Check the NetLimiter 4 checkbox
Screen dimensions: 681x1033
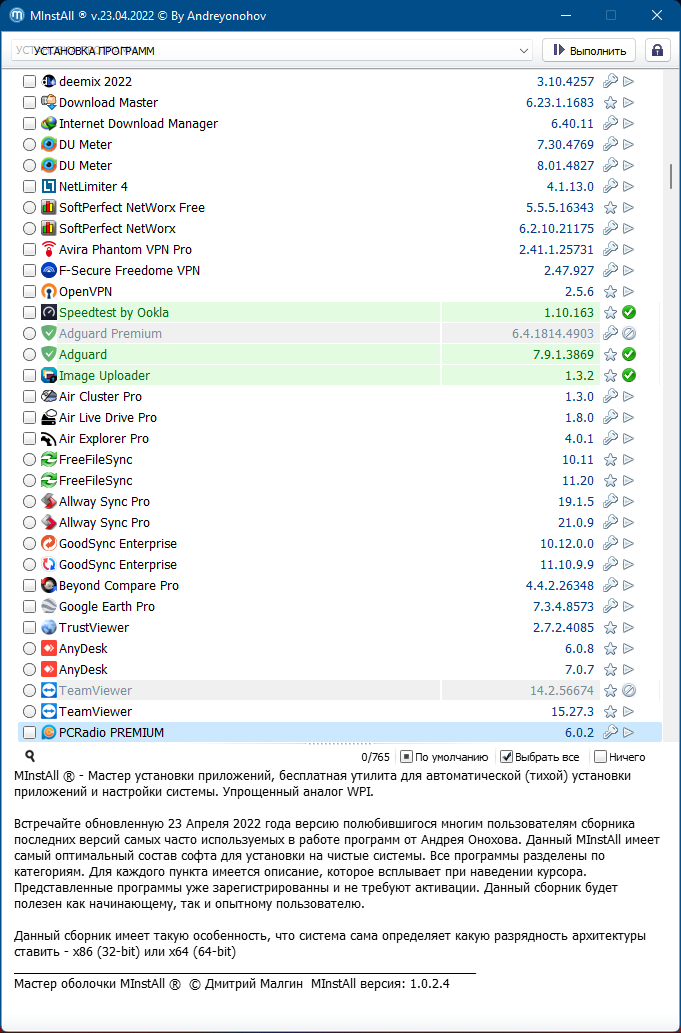tap(29, 186)
